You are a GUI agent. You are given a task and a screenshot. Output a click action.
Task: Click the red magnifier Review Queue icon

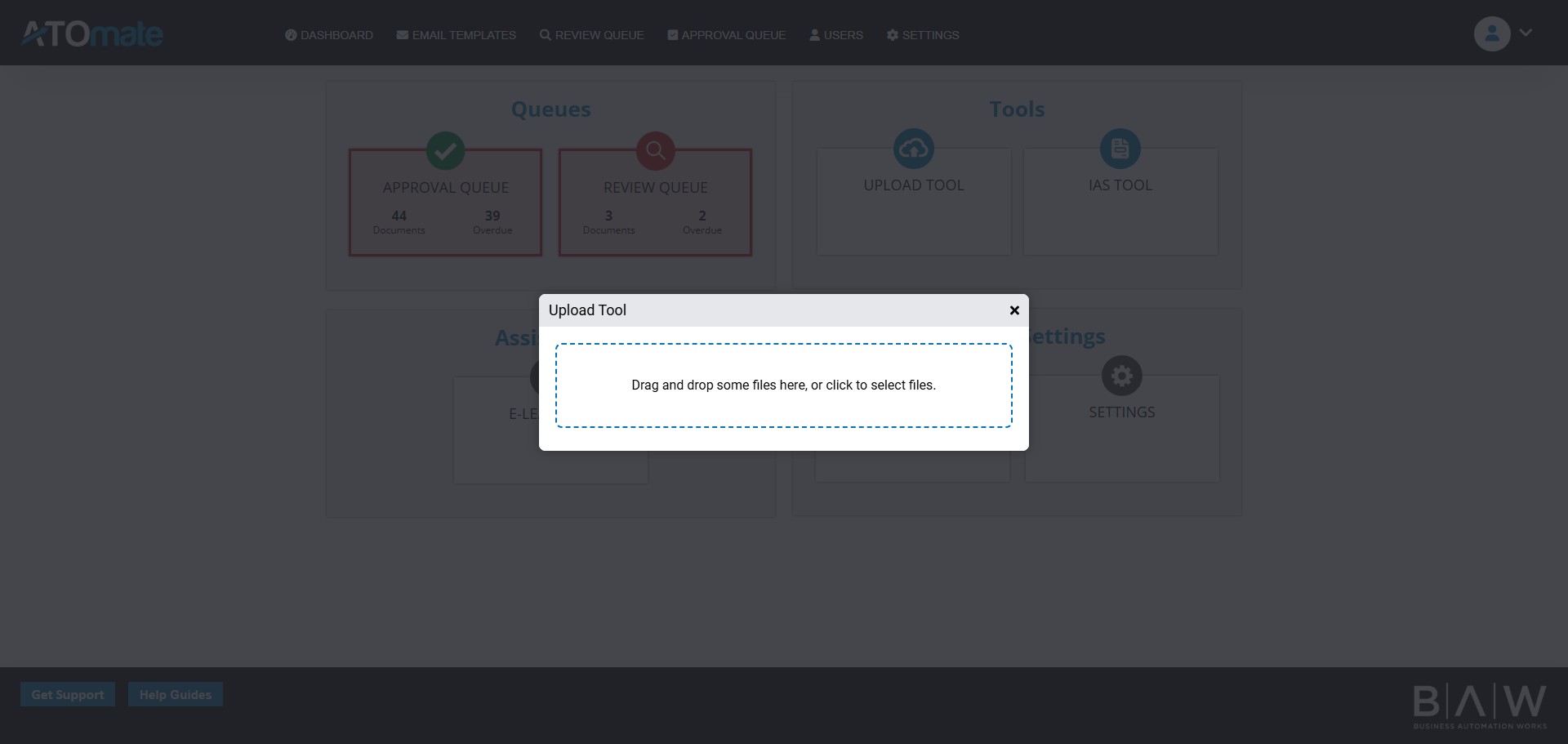pyautogui.click(x=655, y=150)
